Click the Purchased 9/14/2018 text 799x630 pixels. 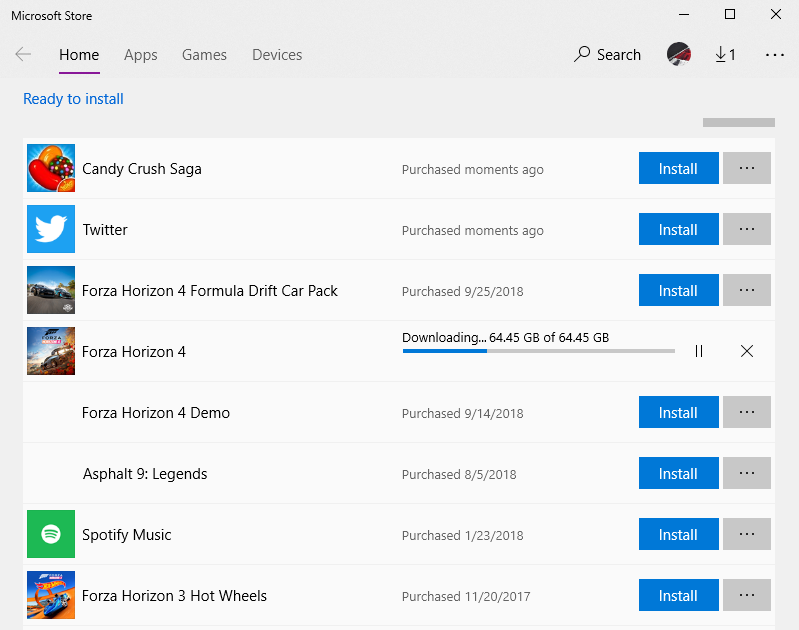463,413
